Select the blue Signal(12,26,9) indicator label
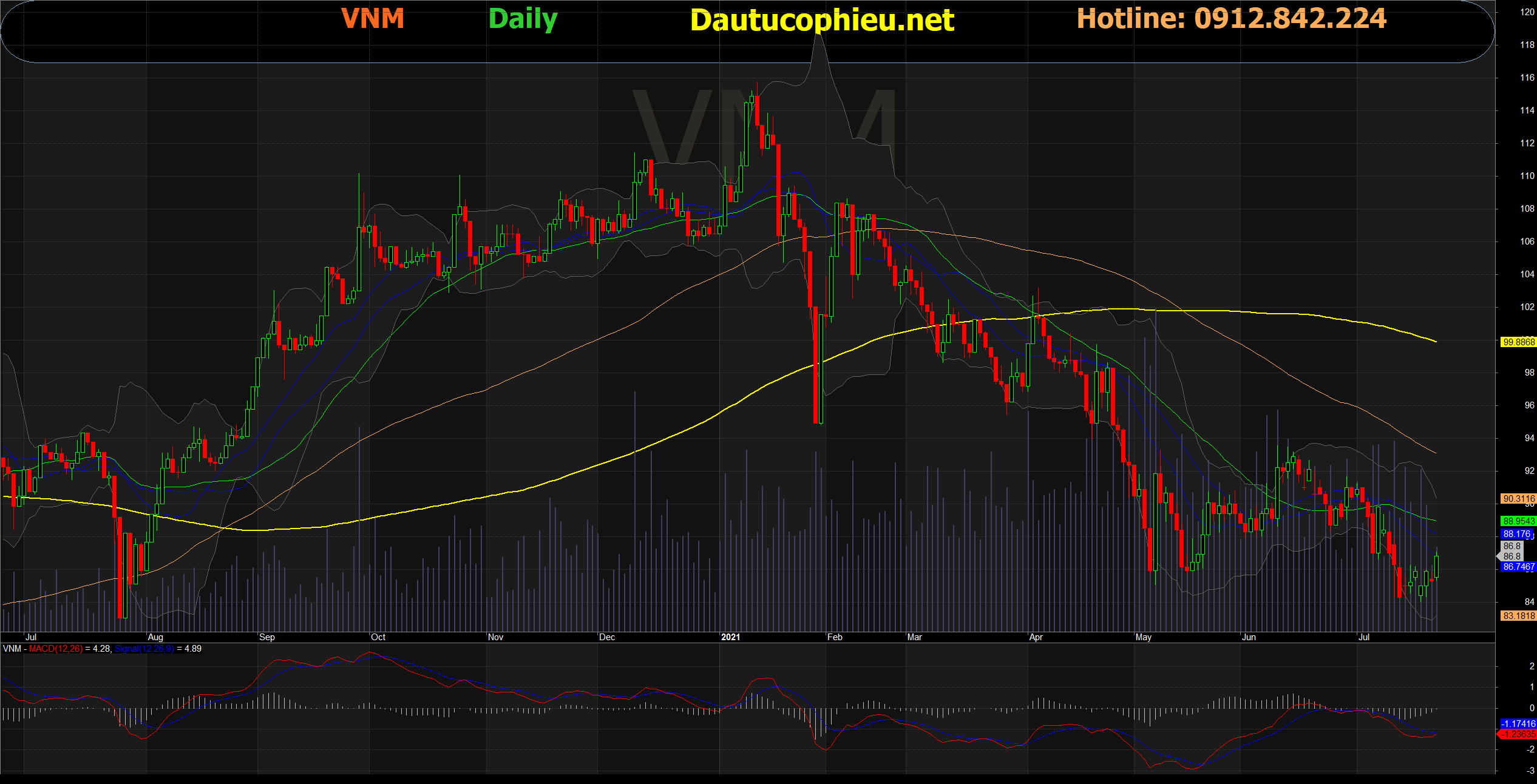Screen dimensions: 1537x784 coord(144,649)
